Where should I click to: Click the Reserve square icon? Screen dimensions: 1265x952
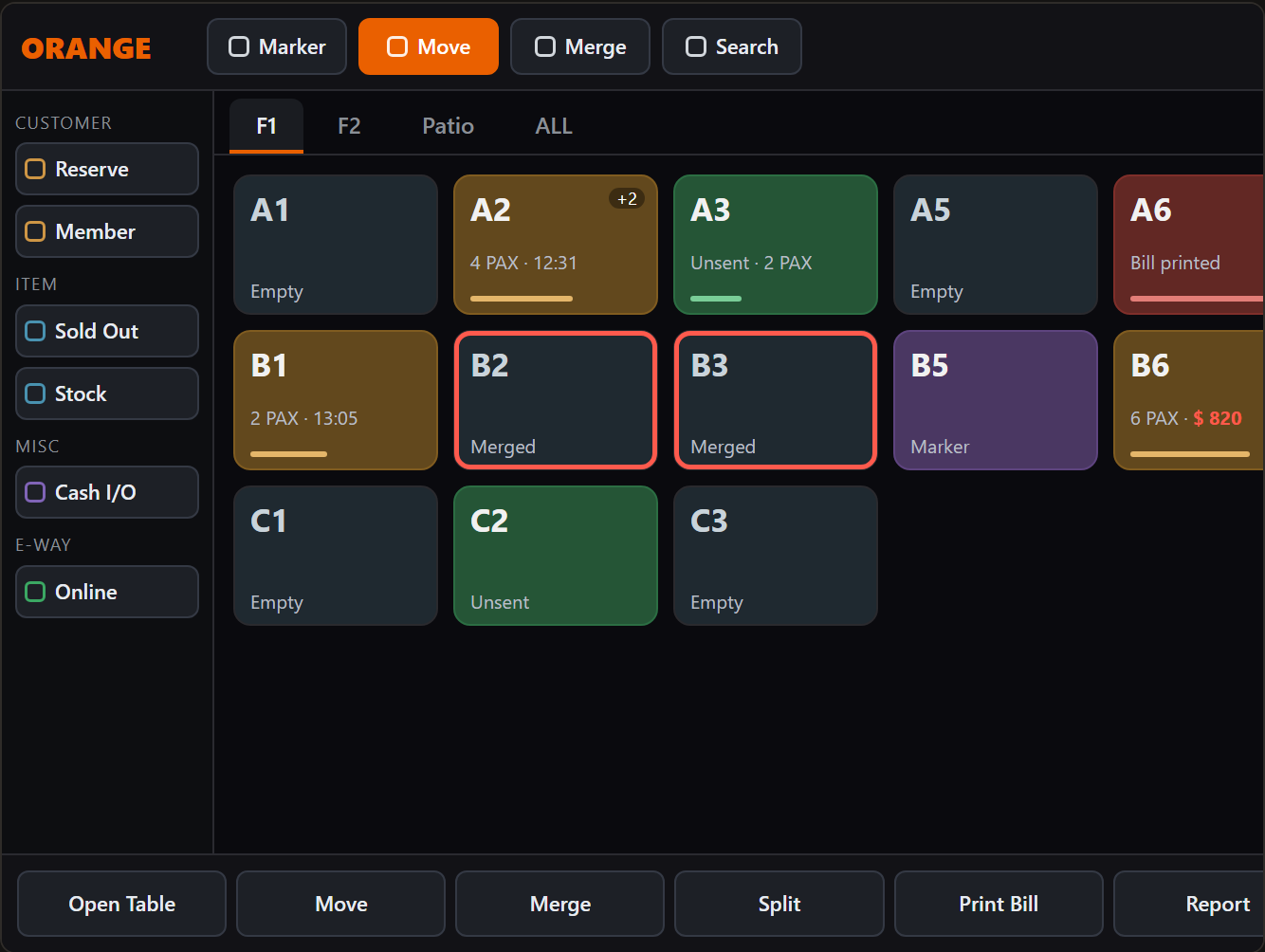(35, 169)
